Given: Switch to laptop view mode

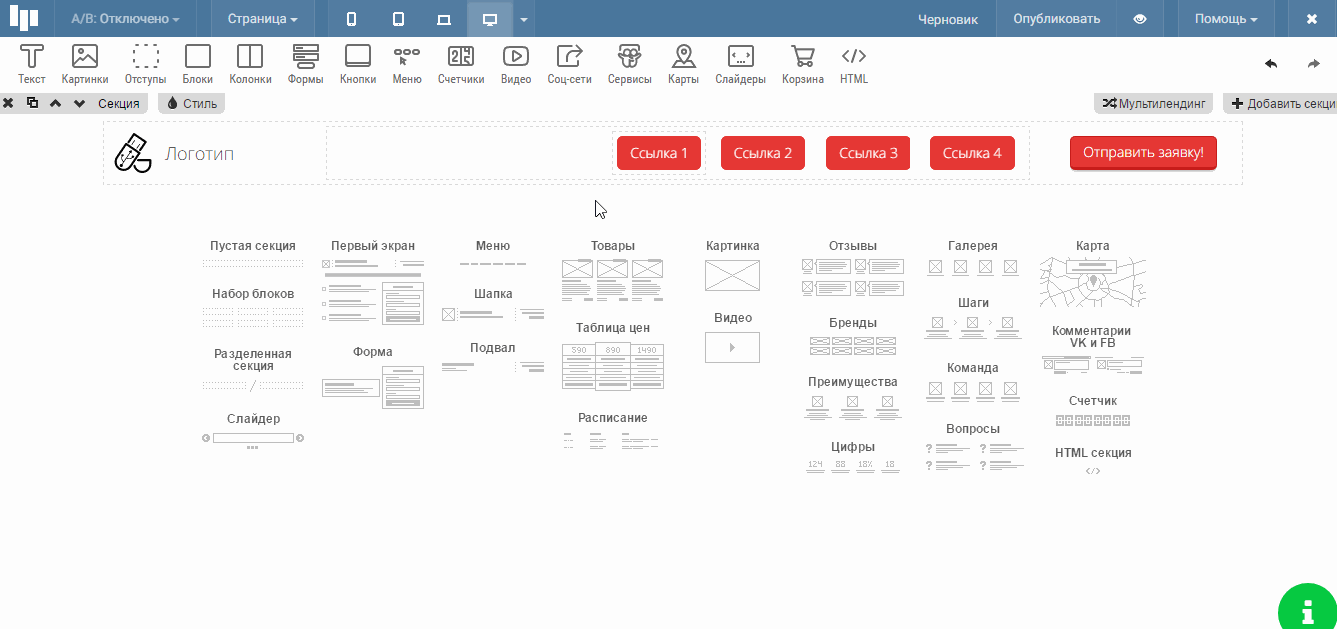Looking at the screenshot, I should tap(444, 19).
